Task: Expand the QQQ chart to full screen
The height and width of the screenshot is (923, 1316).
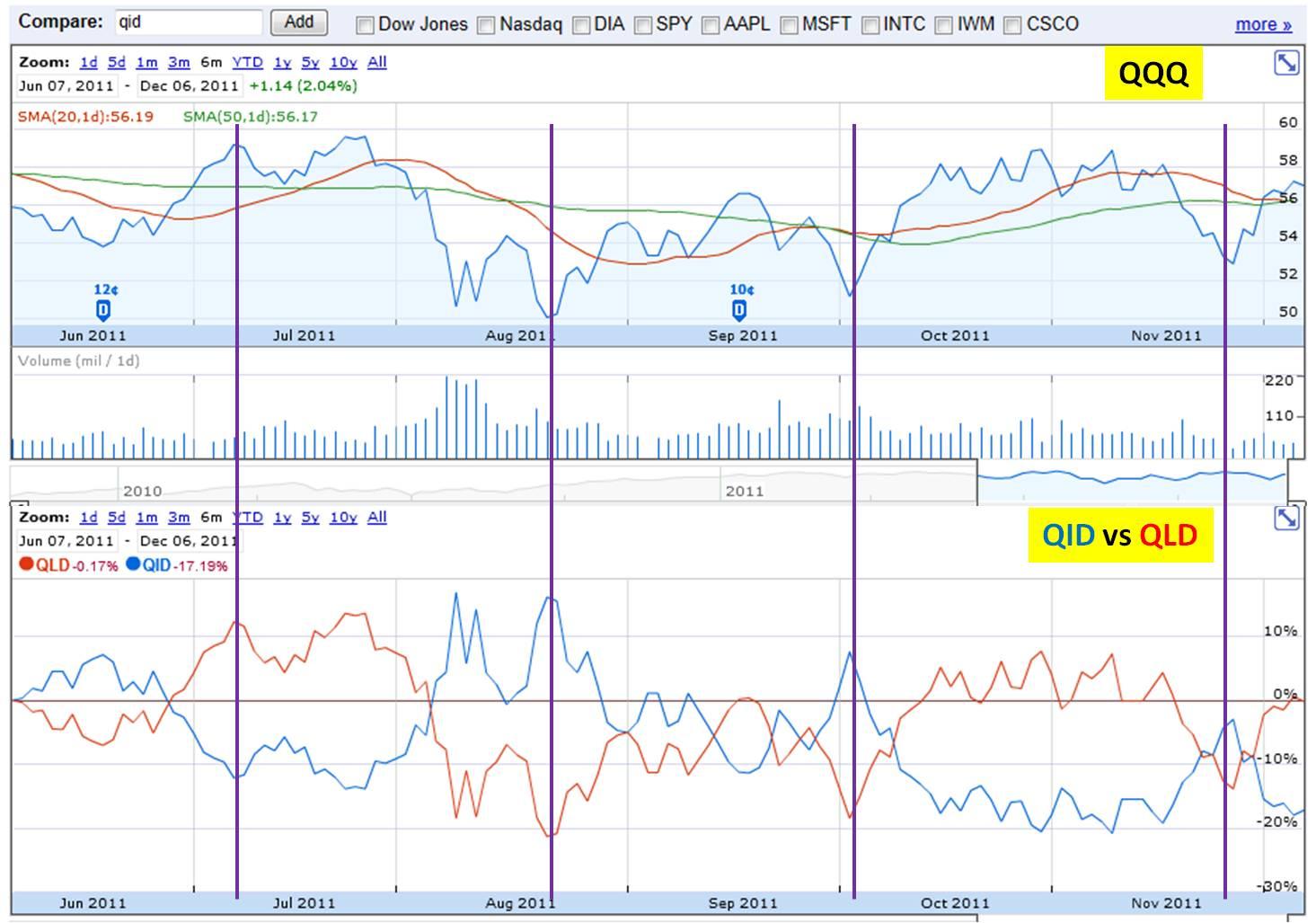Action: 1286,63
